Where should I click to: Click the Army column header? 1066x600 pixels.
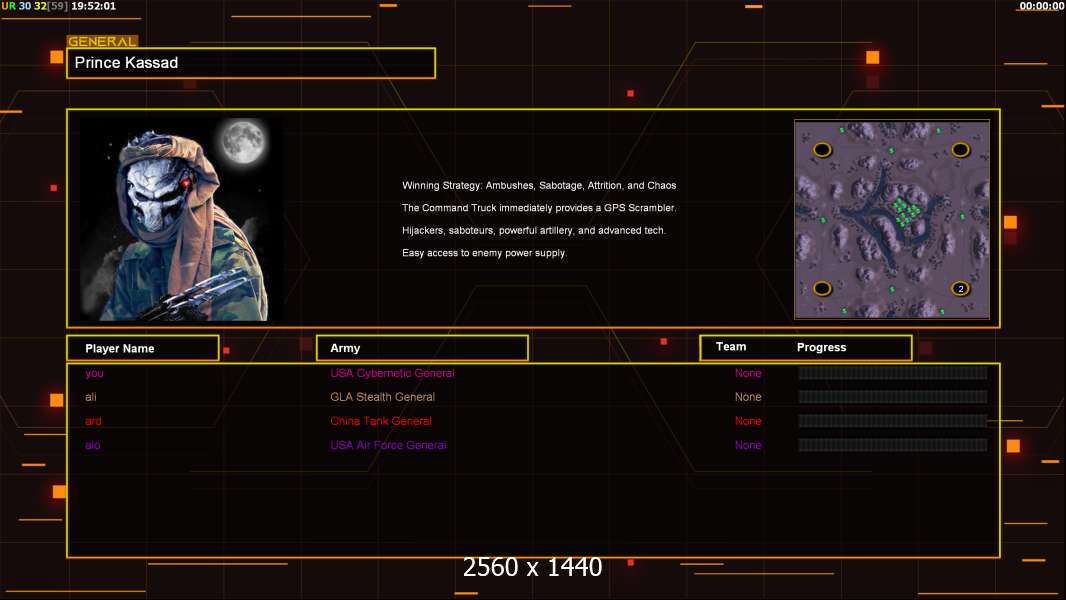click(x=422, y=348)
